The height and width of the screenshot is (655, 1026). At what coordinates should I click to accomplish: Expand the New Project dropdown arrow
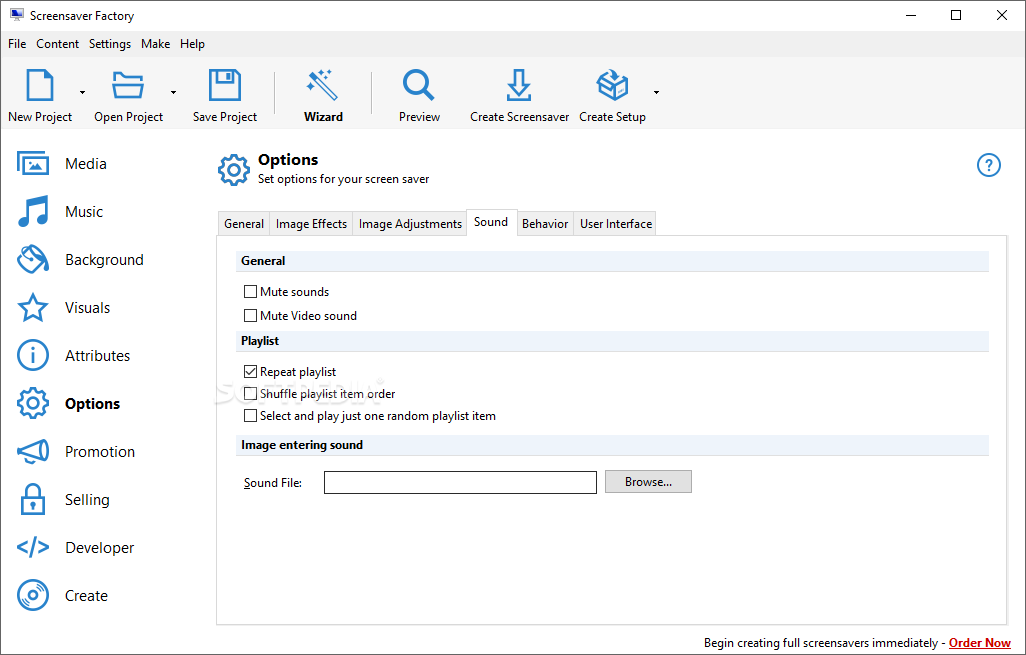82,92
